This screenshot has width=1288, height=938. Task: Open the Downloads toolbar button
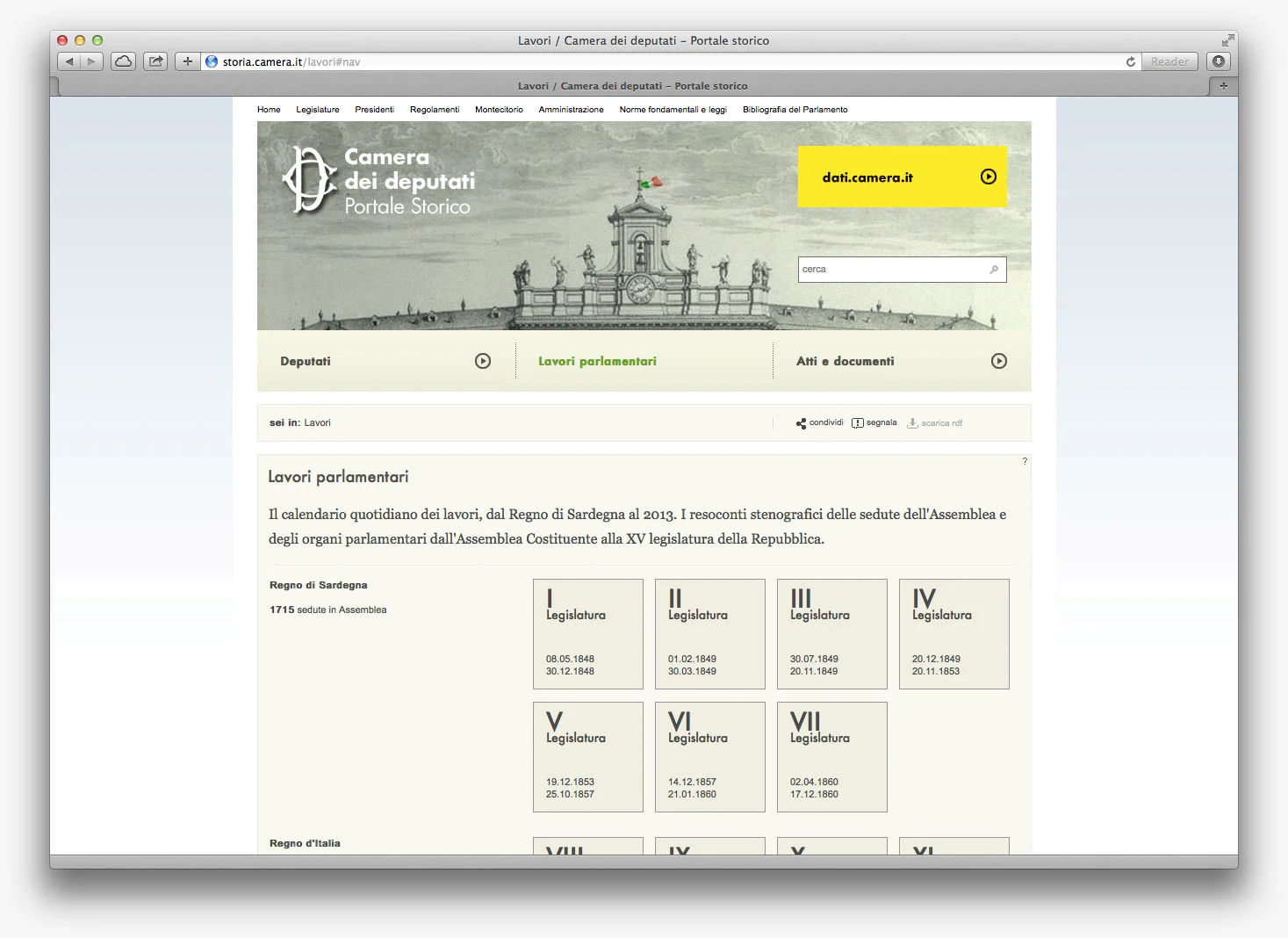pos(1218,61)
